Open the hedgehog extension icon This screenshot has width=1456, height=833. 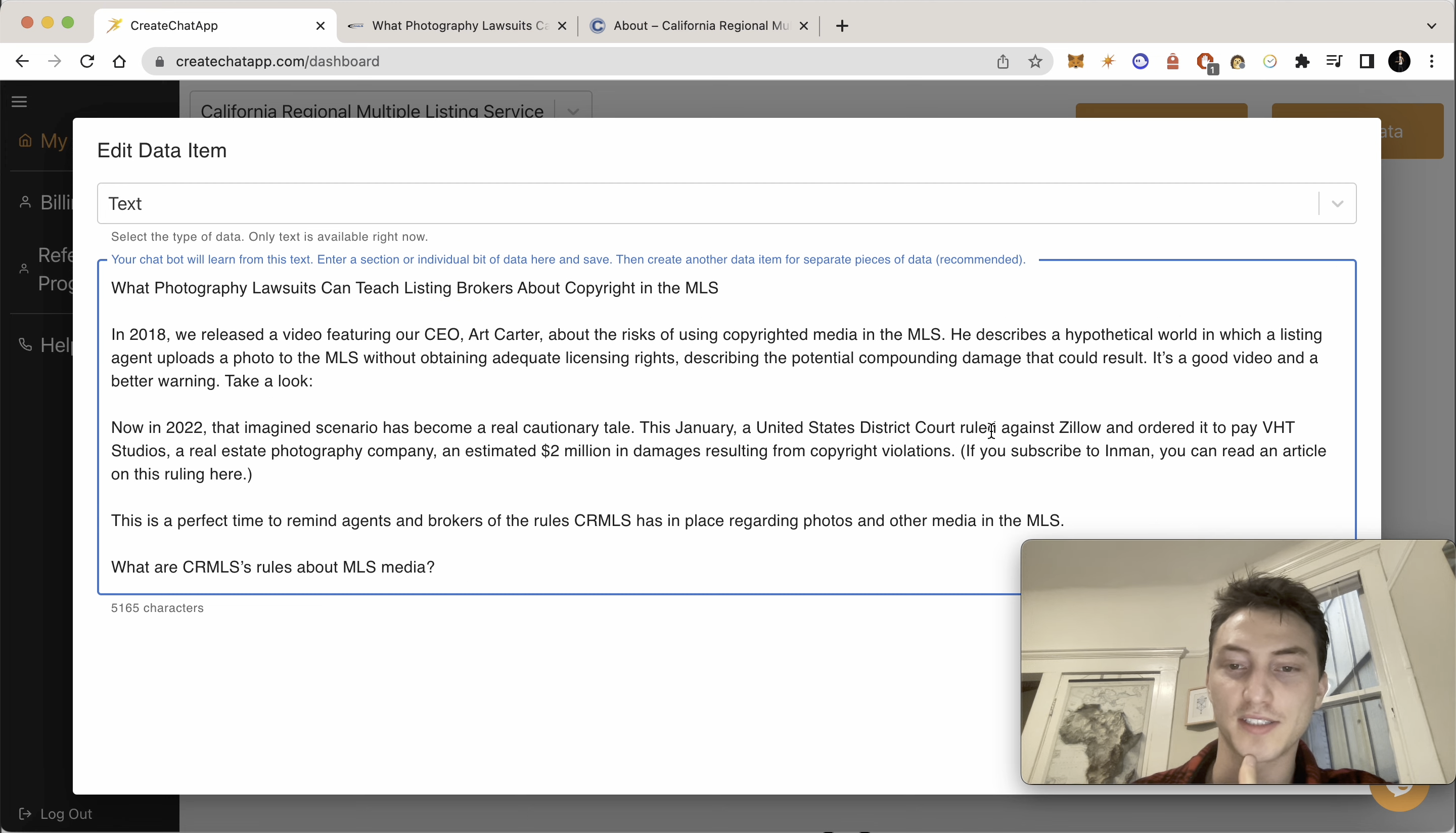[1238, 61]
